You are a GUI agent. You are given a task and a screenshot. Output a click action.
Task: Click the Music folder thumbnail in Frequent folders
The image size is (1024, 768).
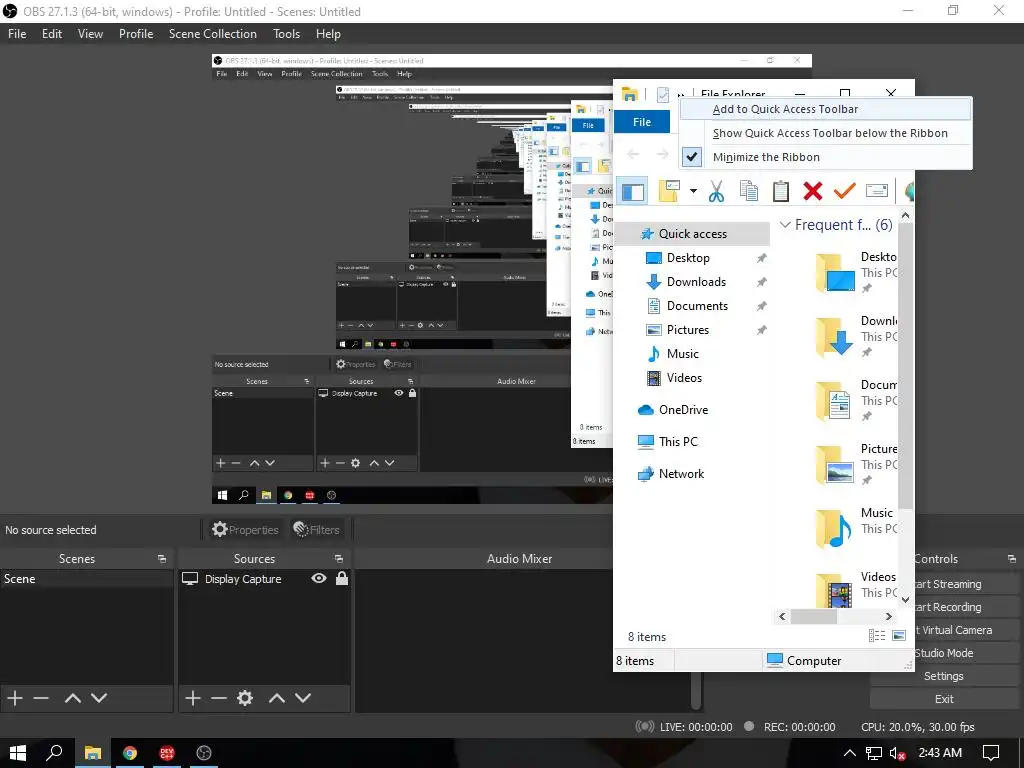[x=835, y=529]
